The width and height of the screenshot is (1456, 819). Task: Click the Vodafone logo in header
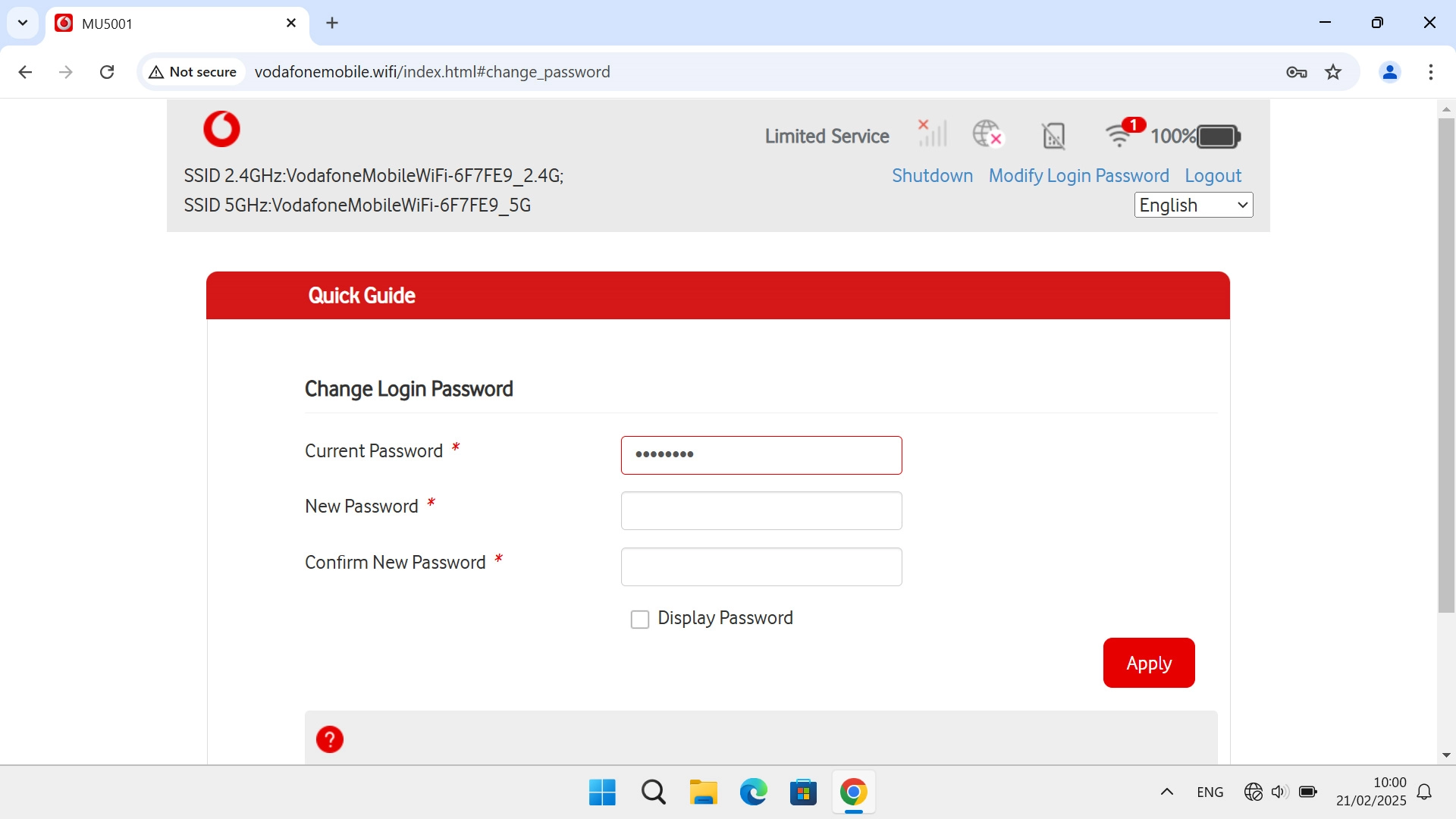pyautogui.click(x=221, y=129)
